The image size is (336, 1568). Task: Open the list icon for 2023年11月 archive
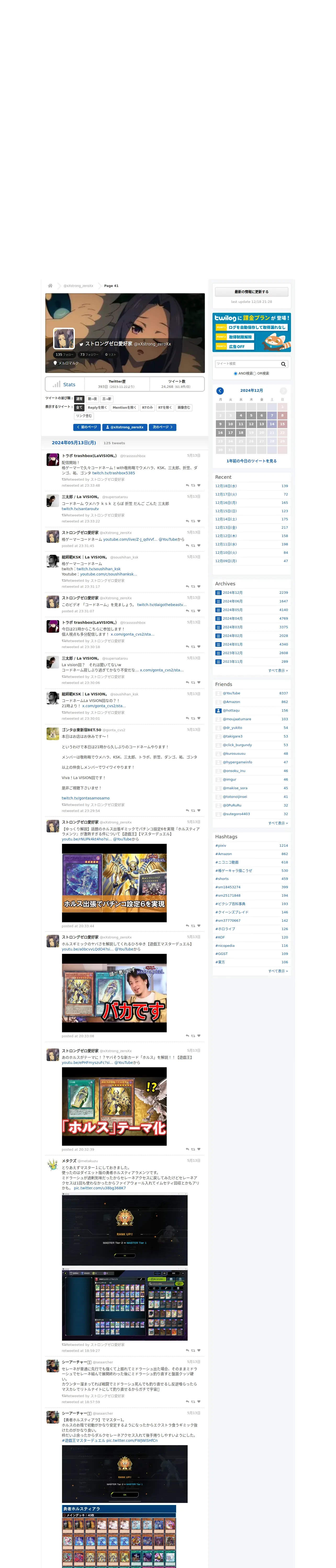click(x=218, y=661)
